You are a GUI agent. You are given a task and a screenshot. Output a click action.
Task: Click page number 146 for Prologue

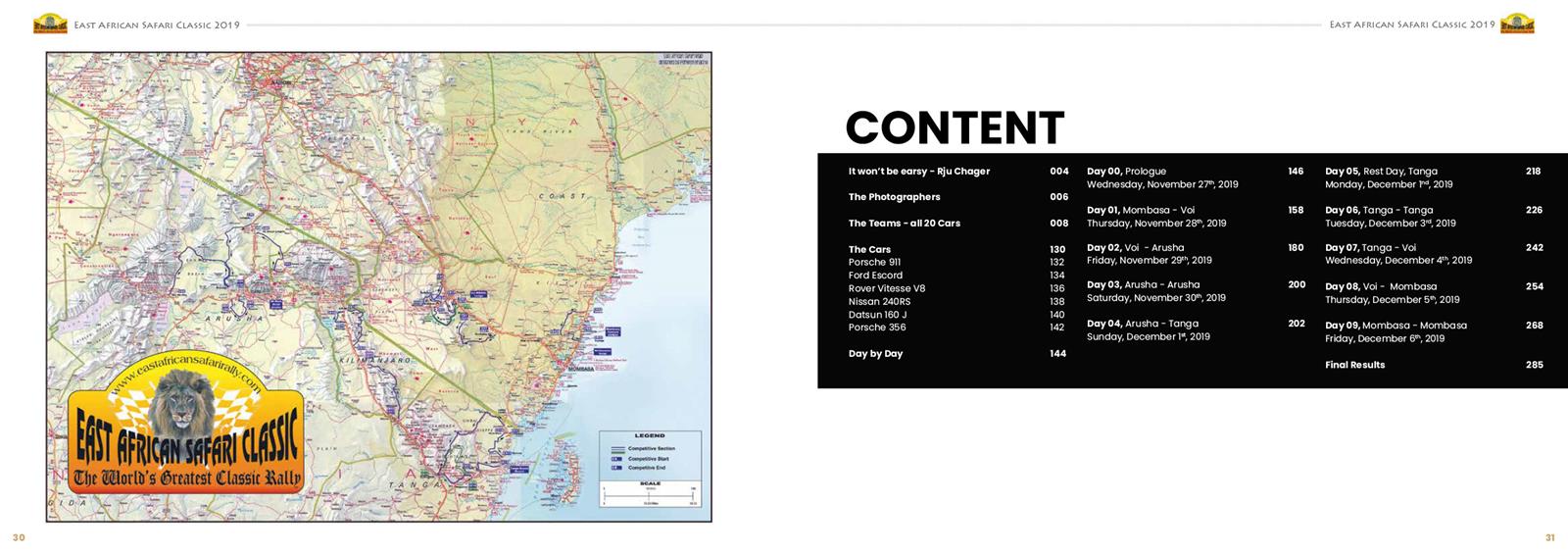(1296, 172)
